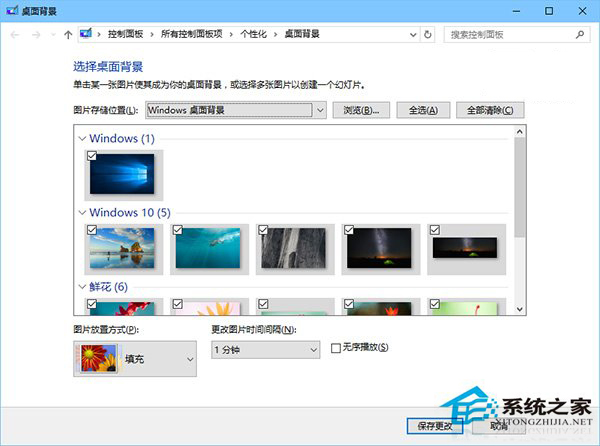Uncheck the red flower on teal checkbox
Image resolution: width=600 pixels, height=446 pixels.
92,304
